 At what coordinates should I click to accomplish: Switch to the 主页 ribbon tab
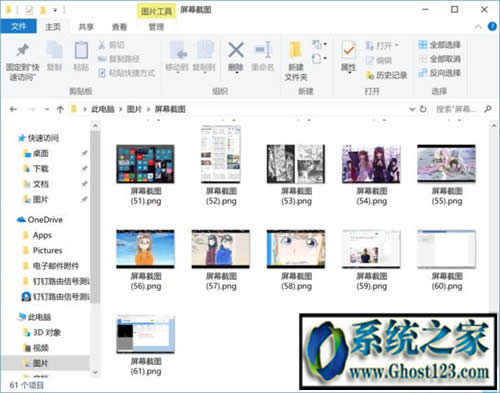click(53, 27)
